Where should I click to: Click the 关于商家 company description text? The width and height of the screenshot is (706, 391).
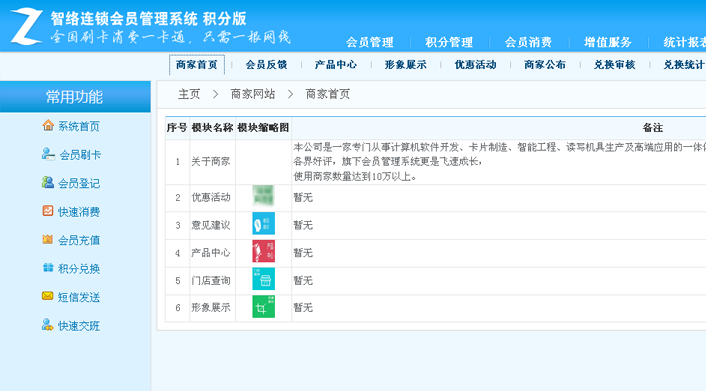499,162
